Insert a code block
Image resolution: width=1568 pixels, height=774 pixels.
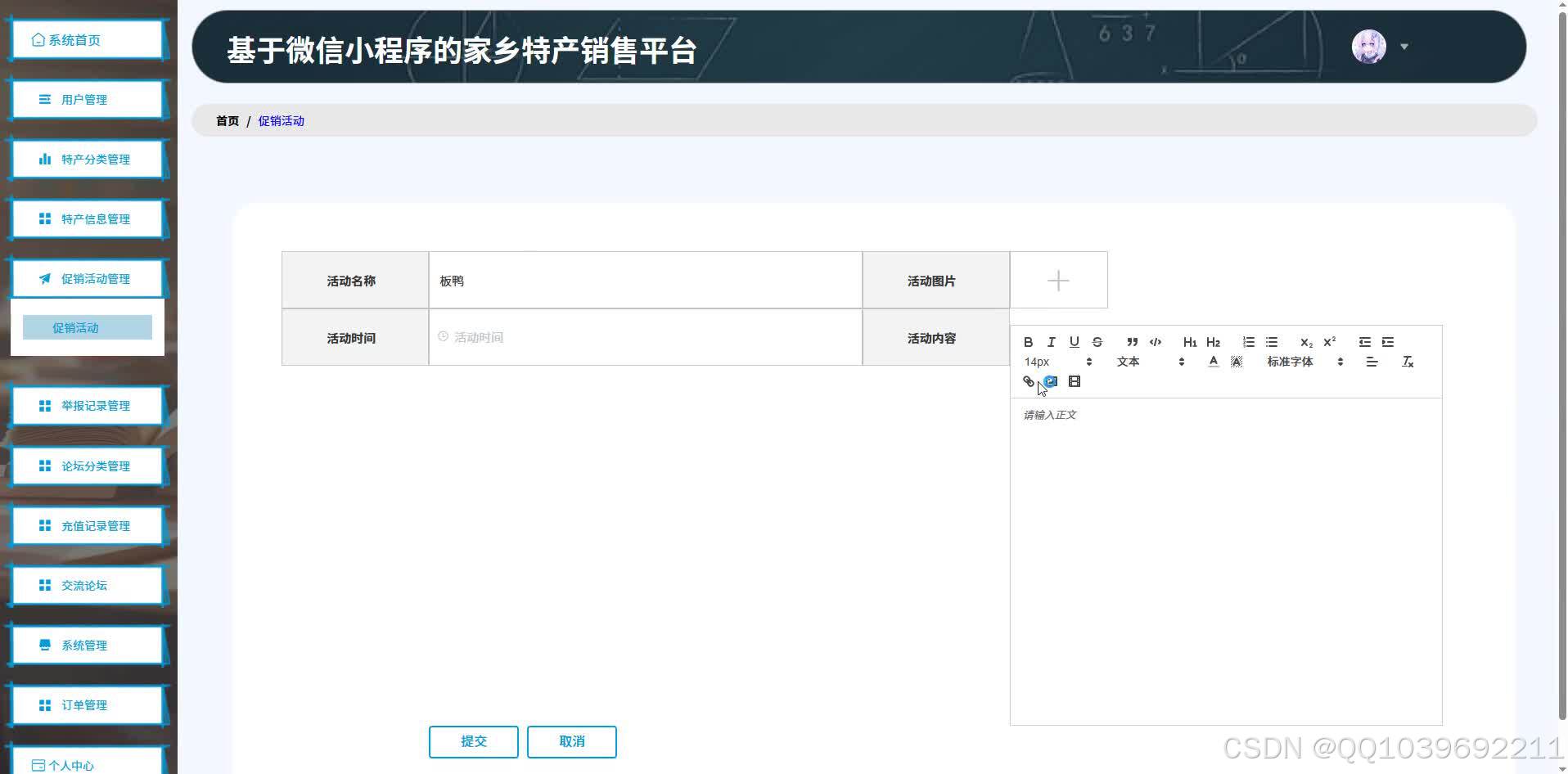click(x=1155, y=342)
